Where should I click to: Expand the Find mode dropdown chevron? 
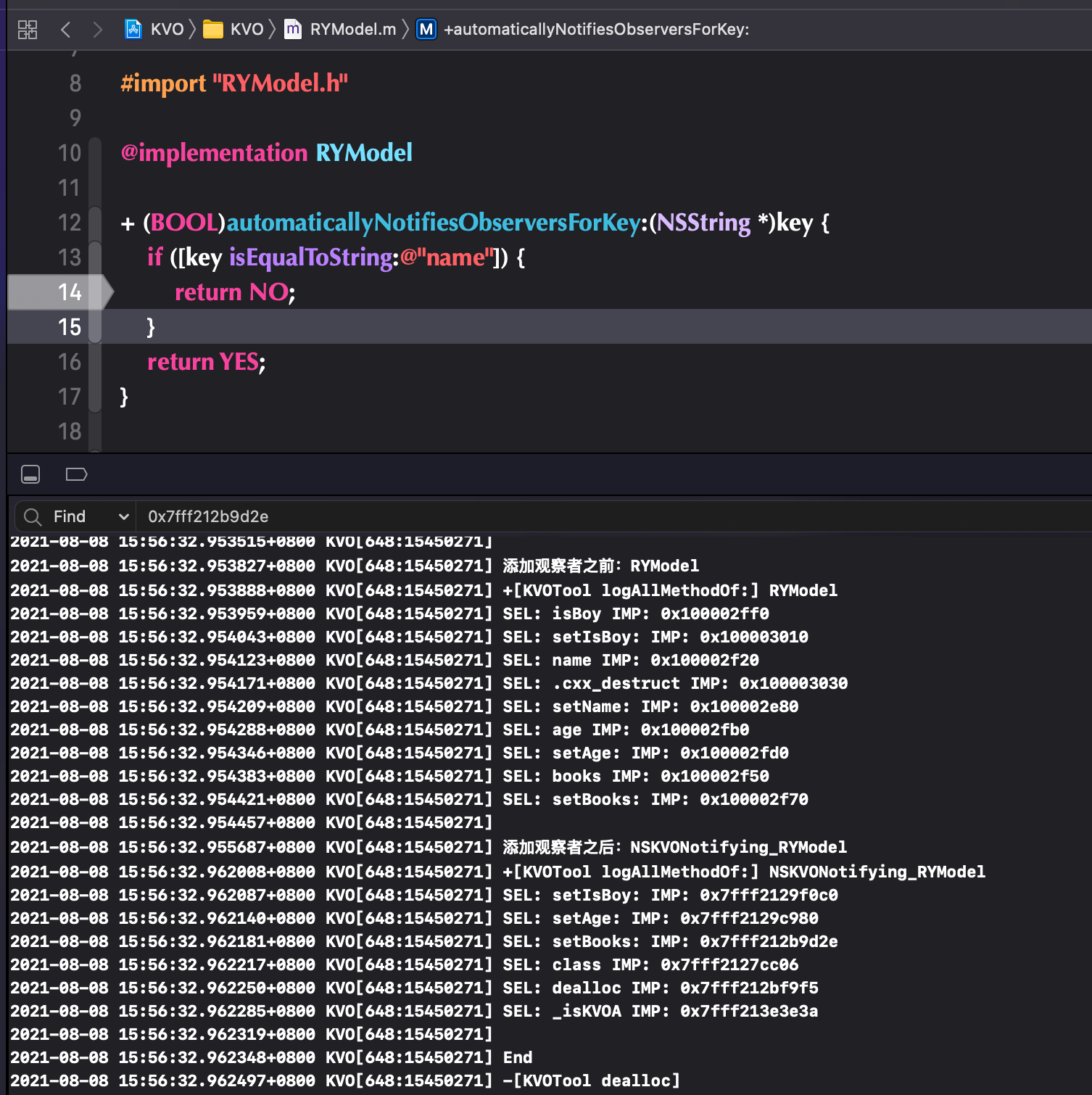(123, 516)
